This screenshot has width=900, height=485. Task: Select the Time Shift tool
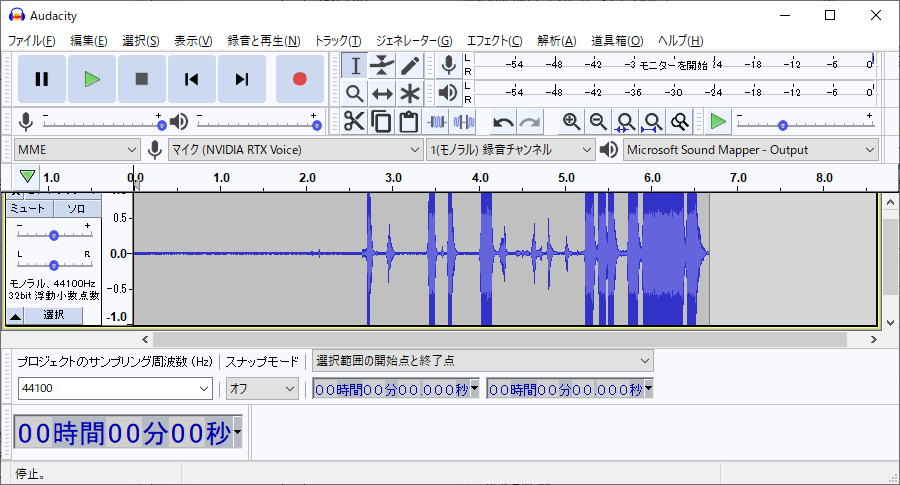pyautogui.click(x=382, y=93)
